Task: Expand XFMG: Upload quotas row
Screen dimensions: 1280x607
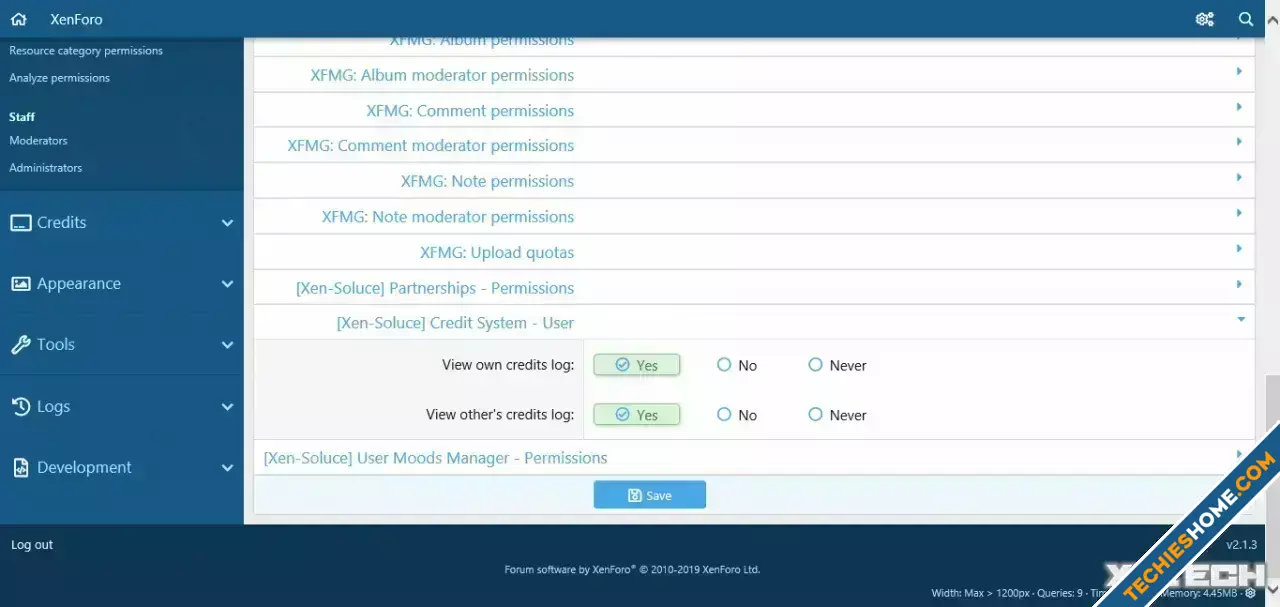Action: tap(754, 252)
